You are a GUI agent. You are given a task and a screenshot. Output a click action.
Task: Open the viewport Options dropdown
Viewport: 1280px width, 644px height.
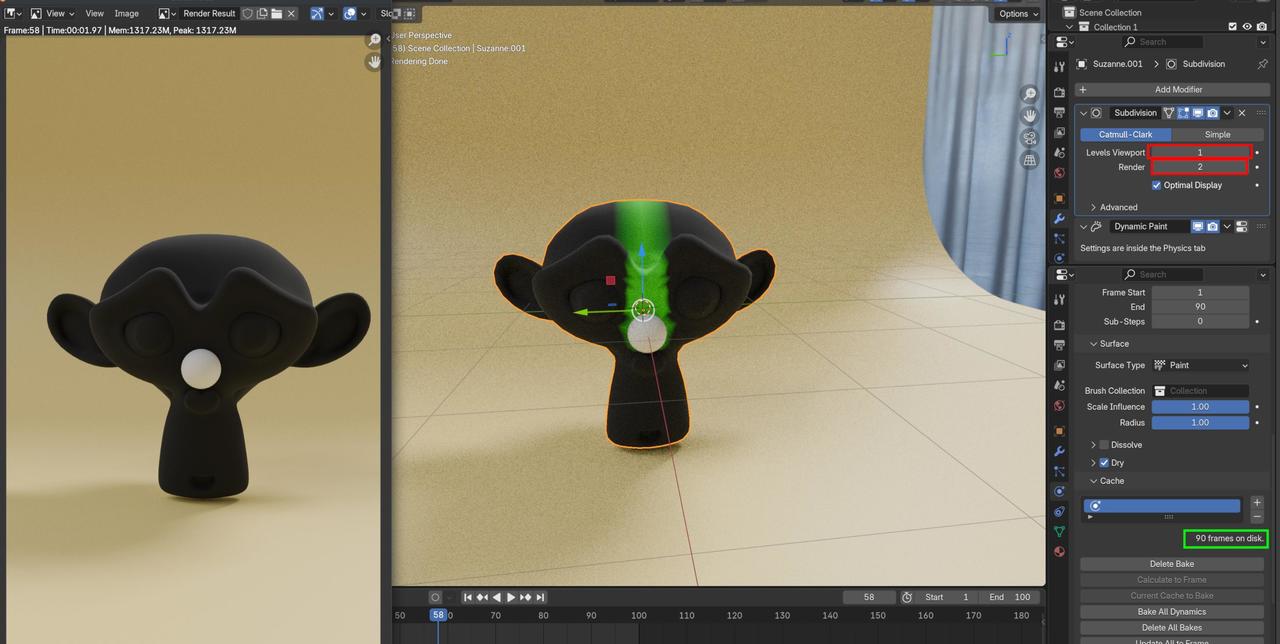(1018, 13)
